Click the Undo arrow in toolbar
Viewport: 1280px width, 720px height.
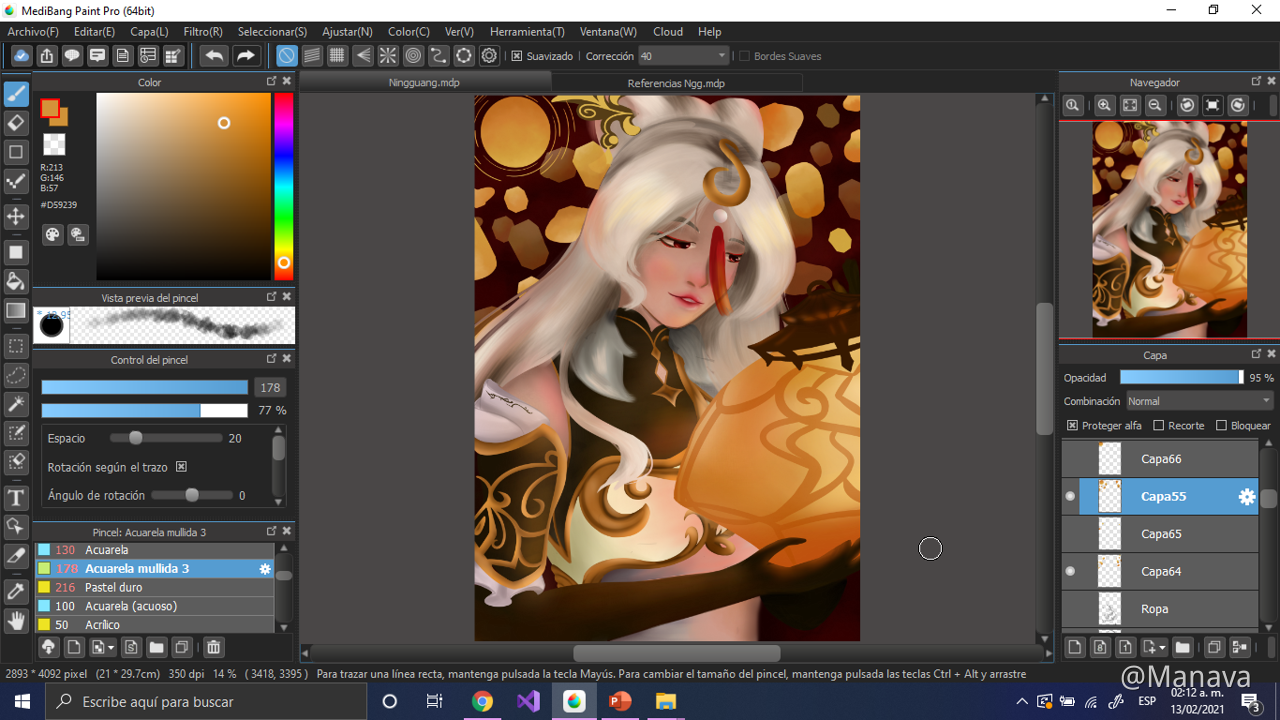coord(214,56)
